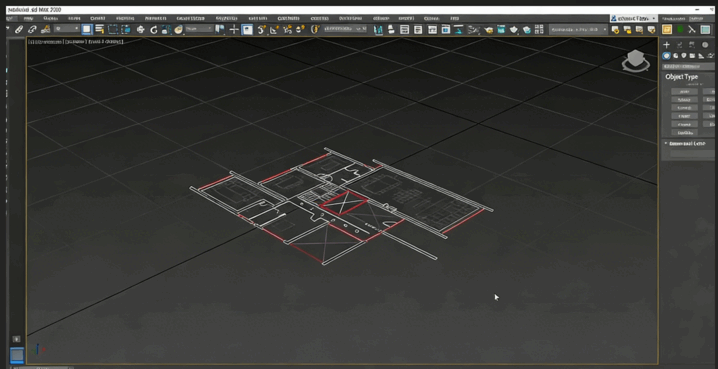Select the Cameras category icon

point(692,56)
